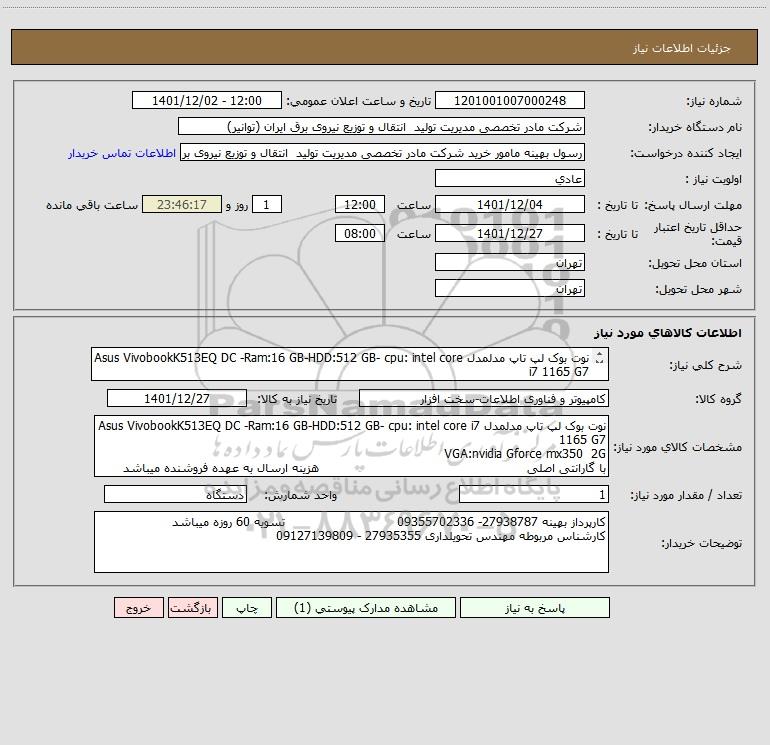Click the label 'تاریخ نیاز به کالا:'

[x=298, y=399]
